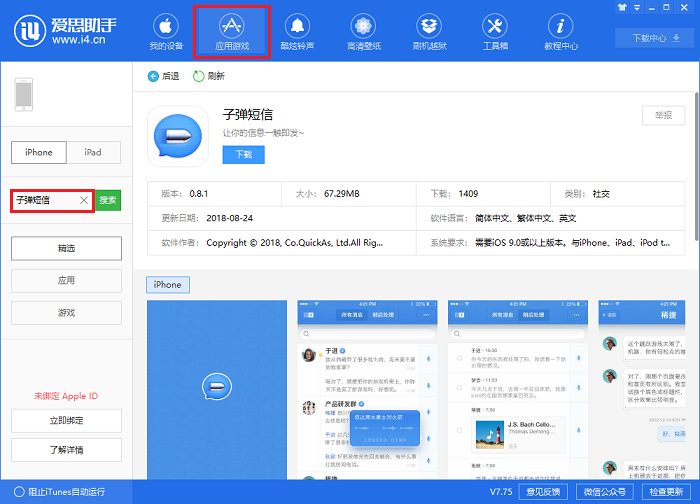Open the 酷炫铃声 ringtones section
700x504 pixels.
[x=297, y=32]
